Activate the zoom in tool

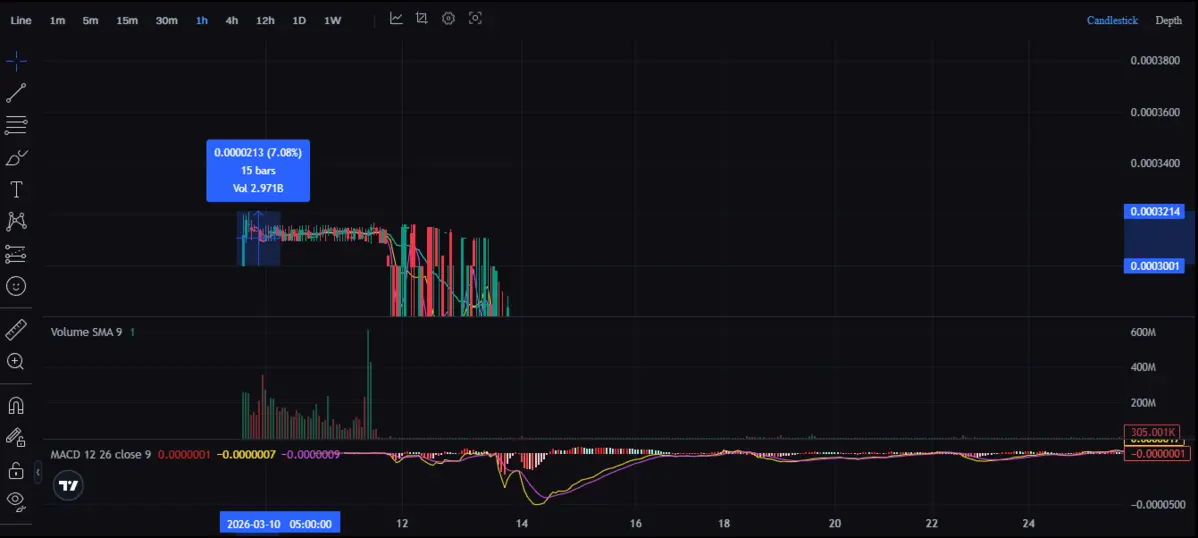click(16, 361)
